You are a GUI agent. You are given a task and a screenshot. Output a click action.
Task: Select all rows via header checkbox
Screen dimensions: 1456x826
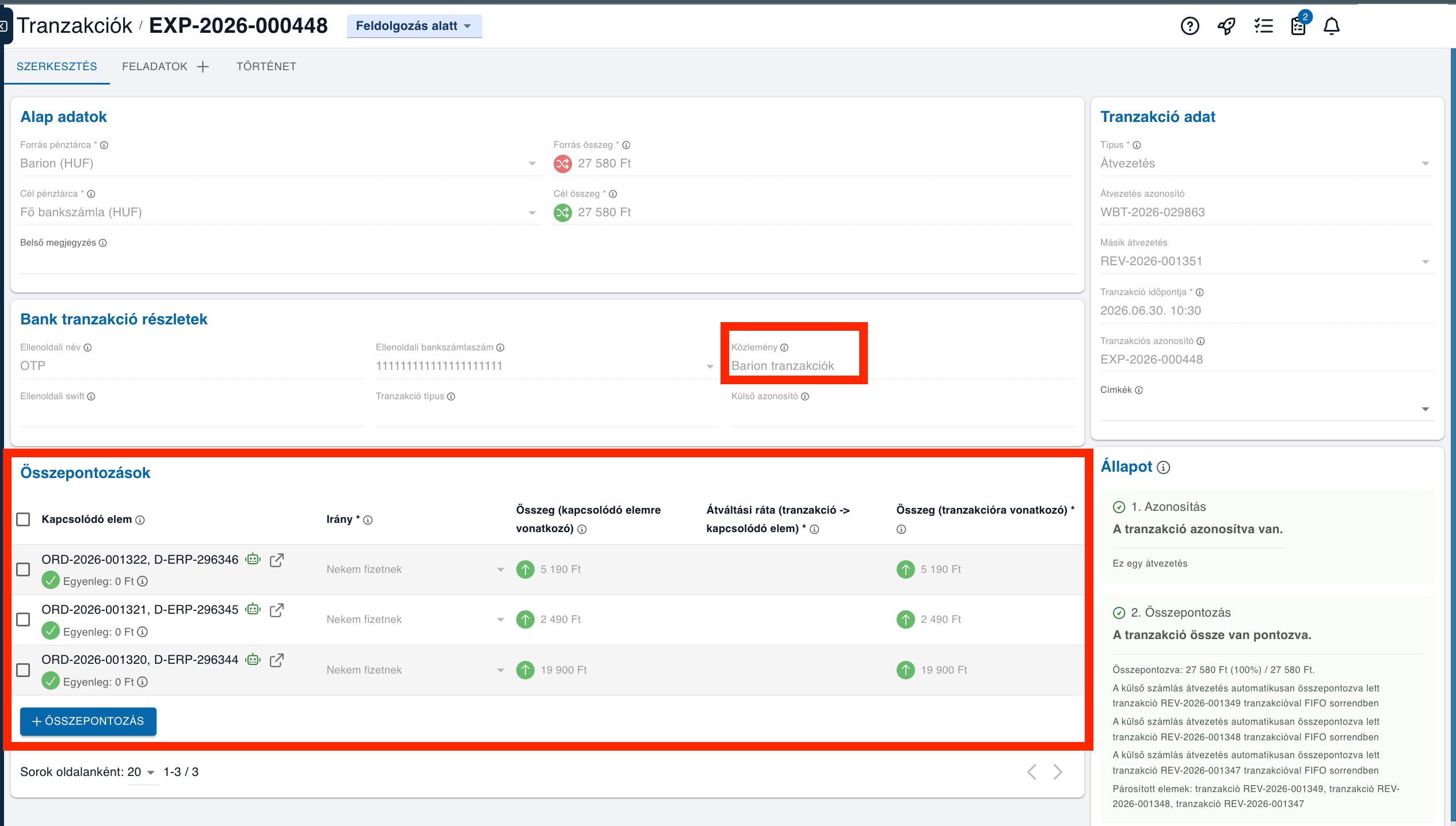23,519
